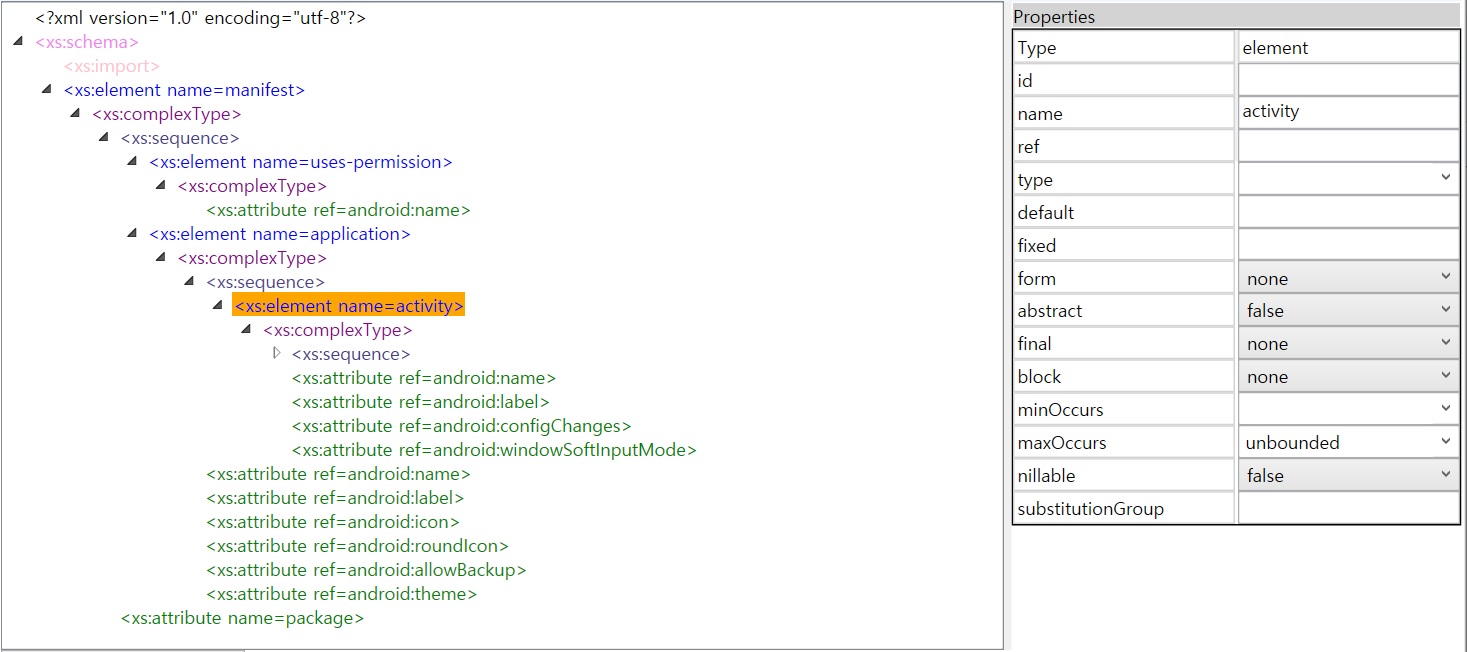Open the abstract dropdown showing false
Image resolution: width=1467 pixels, height=652 pixels.
click(1349, 311)
